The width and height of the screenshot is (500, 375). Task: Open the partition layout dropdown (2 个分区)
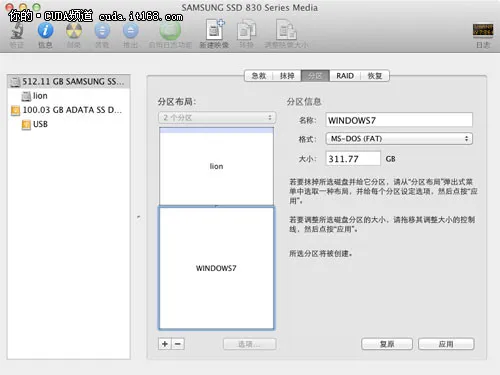coord(217,118)
